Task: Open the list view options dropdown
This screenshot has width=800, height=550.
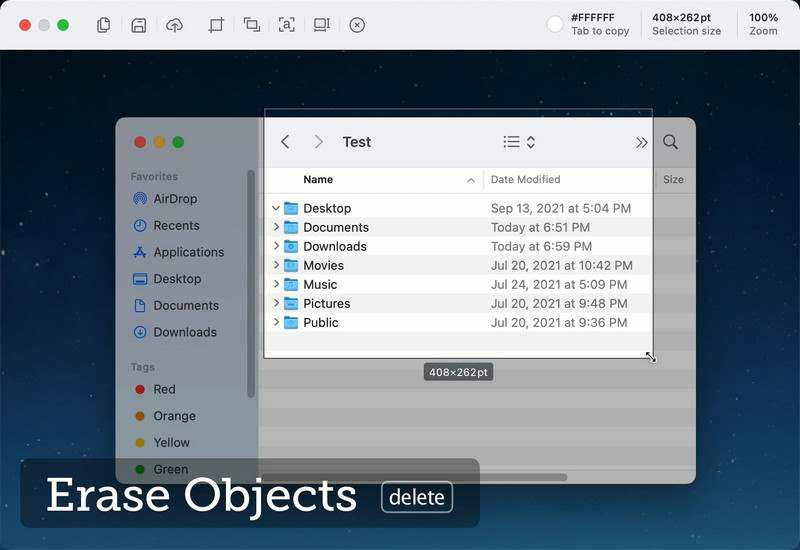Action: pyautogui.click(x=519, y=142)
